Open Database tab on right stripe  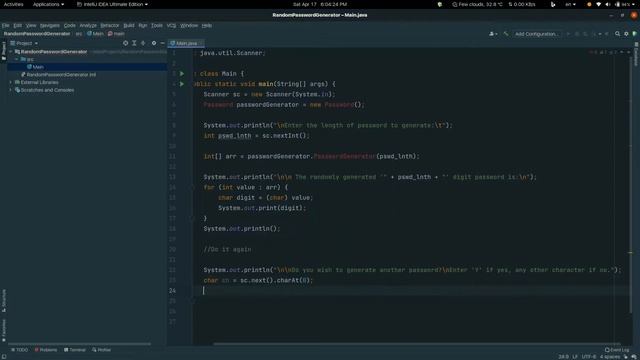point(636,54)
